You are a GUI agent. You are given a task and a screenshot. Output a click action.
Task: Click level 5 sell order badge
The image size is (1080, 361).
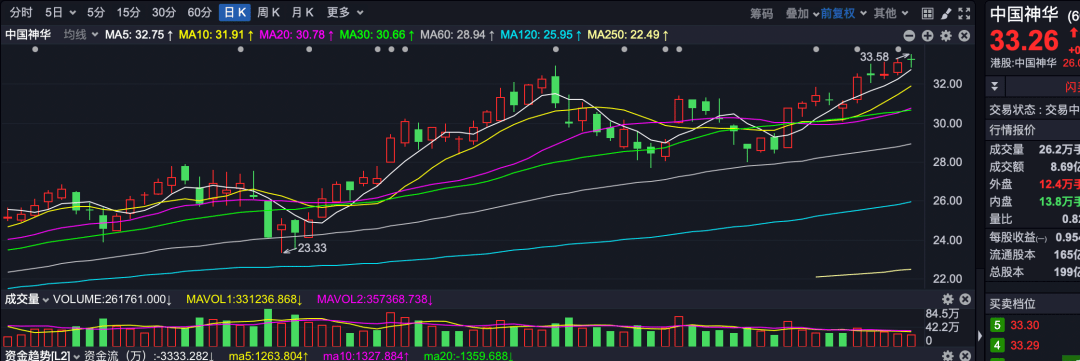[x=996, y=326]
